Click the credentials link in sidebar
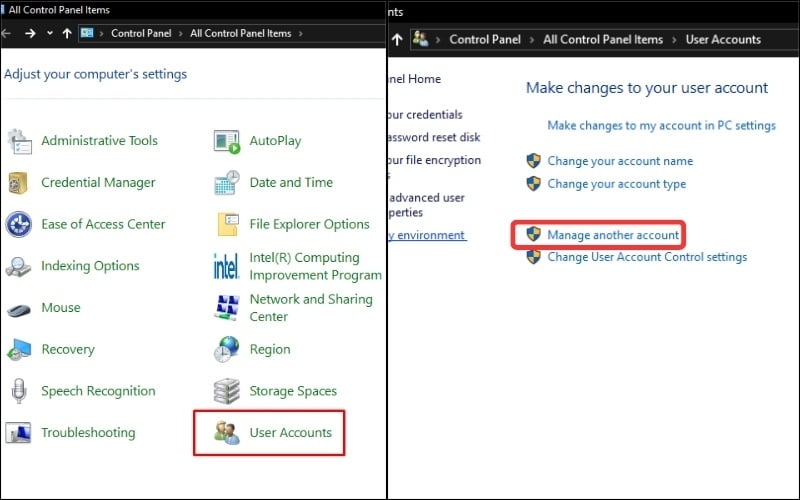 tap(426, 115)
